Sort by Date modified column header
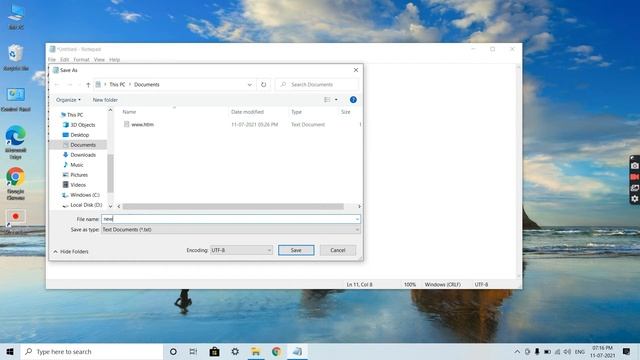640x360 pixels. pos(247,112)
